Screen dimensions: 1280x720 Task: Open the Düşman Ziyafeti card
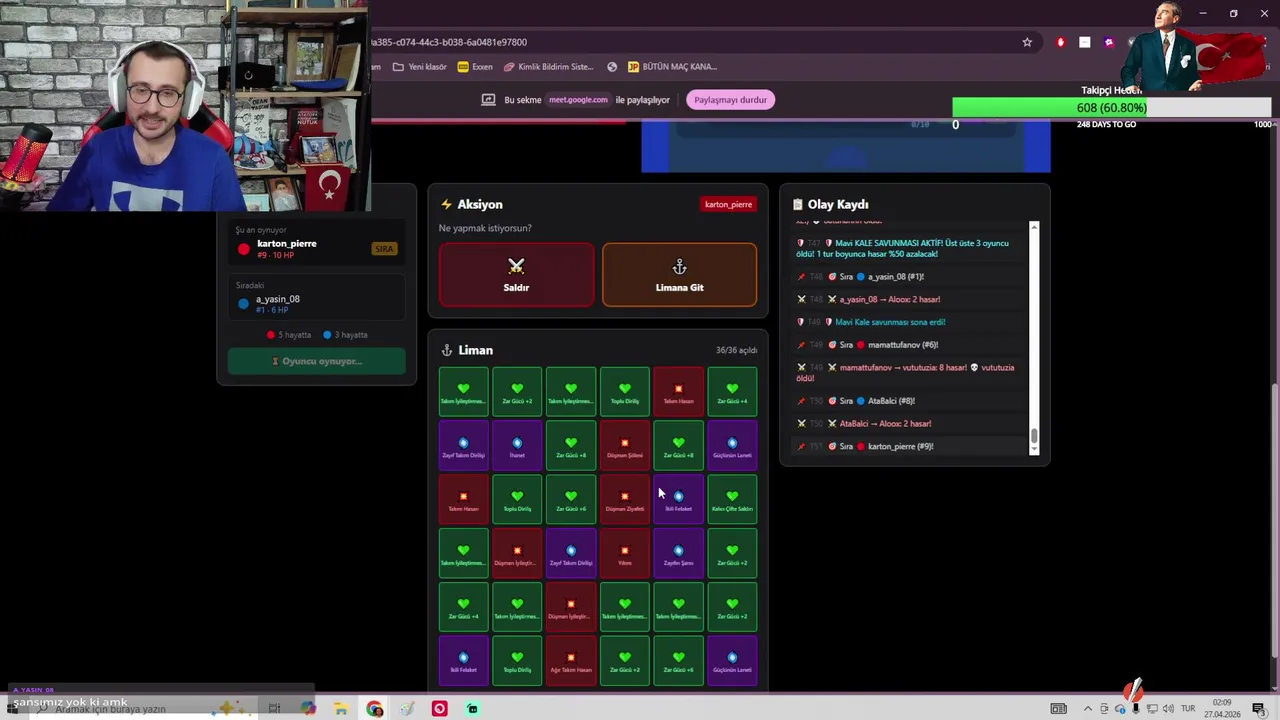click(625, 499)
